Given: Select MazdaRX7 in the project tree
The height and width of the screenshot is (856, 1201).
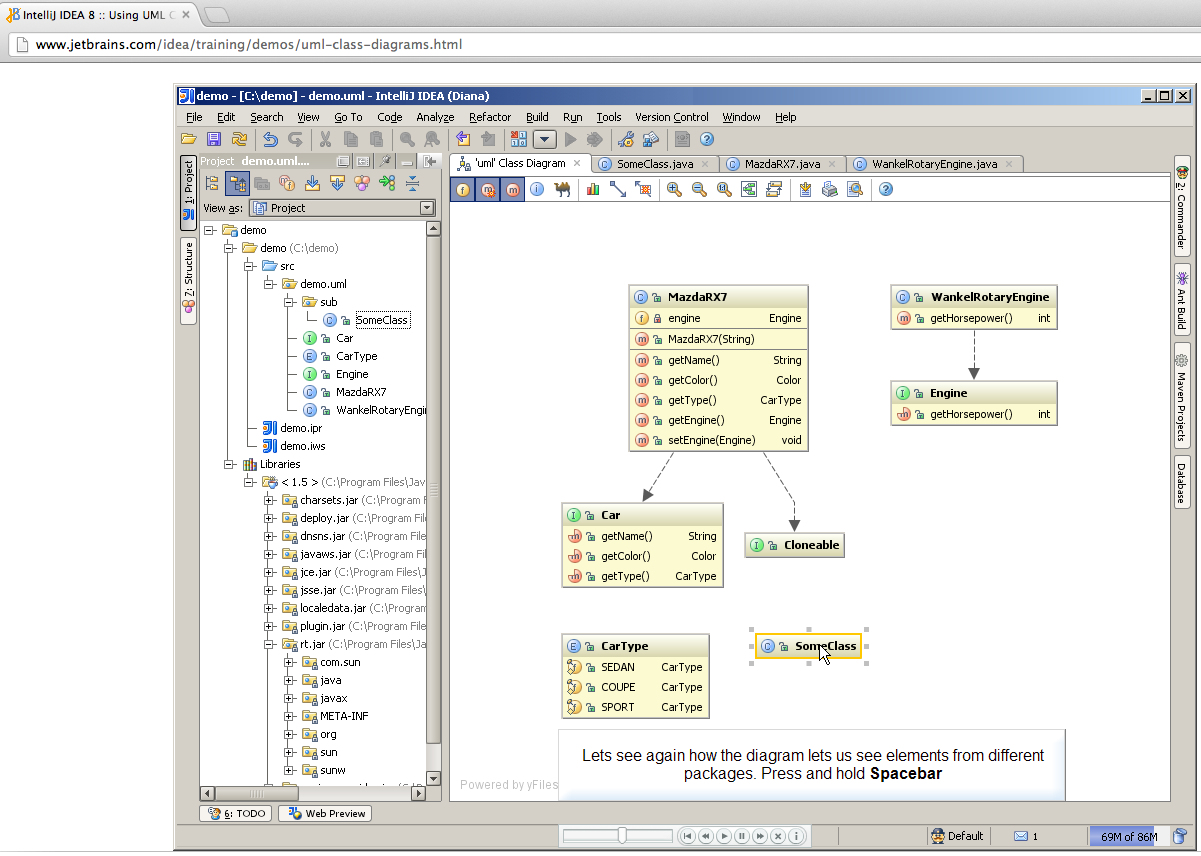Looking at the screenshot, I should coord(361,392).
